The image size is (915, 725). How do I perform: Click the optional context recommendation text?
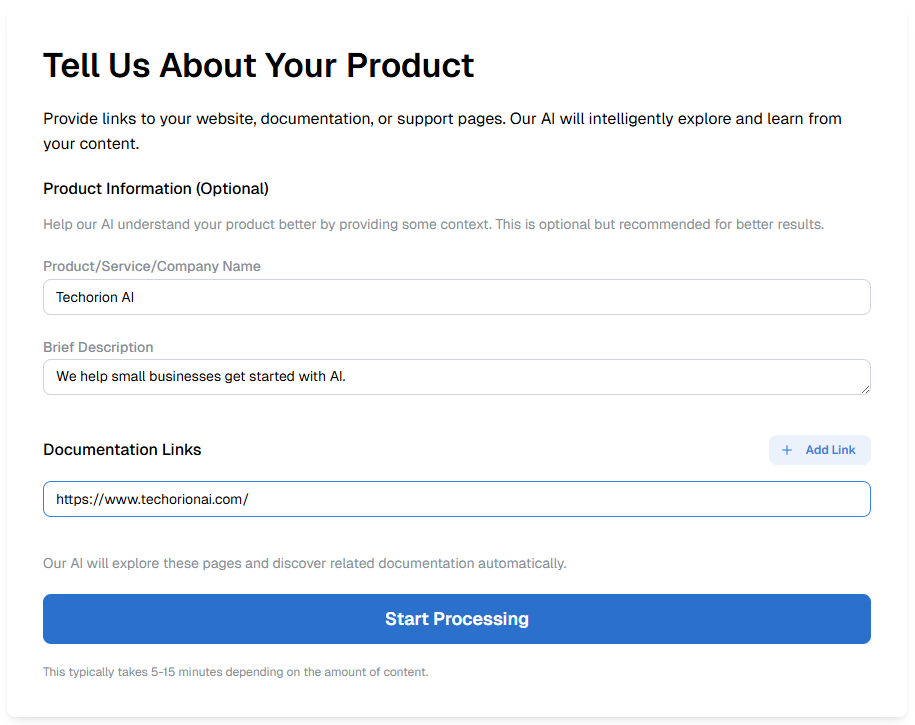(x=433, y=224)
